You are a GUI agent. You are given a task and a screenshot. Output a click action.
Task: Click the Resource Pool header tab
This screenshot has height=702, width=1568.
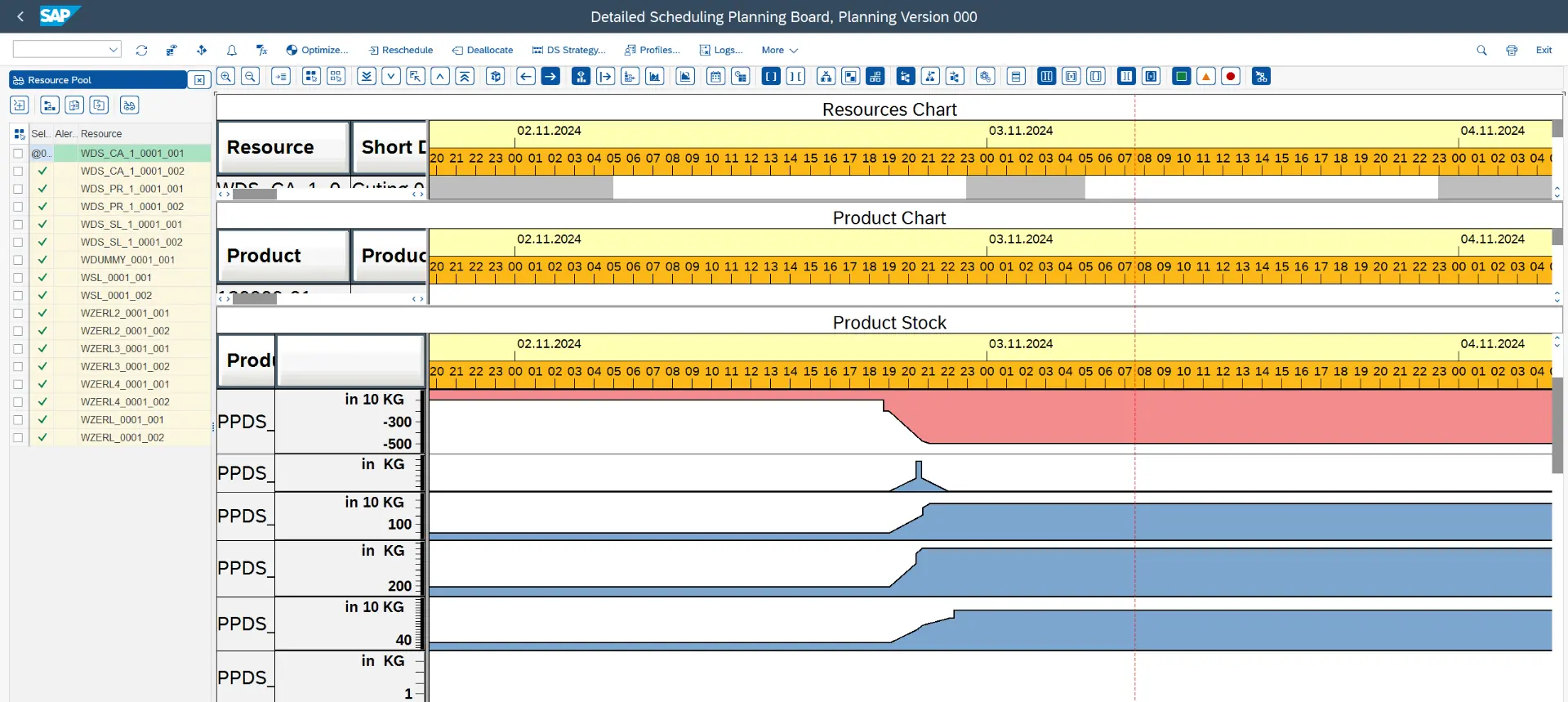click(x=98, y=80)
